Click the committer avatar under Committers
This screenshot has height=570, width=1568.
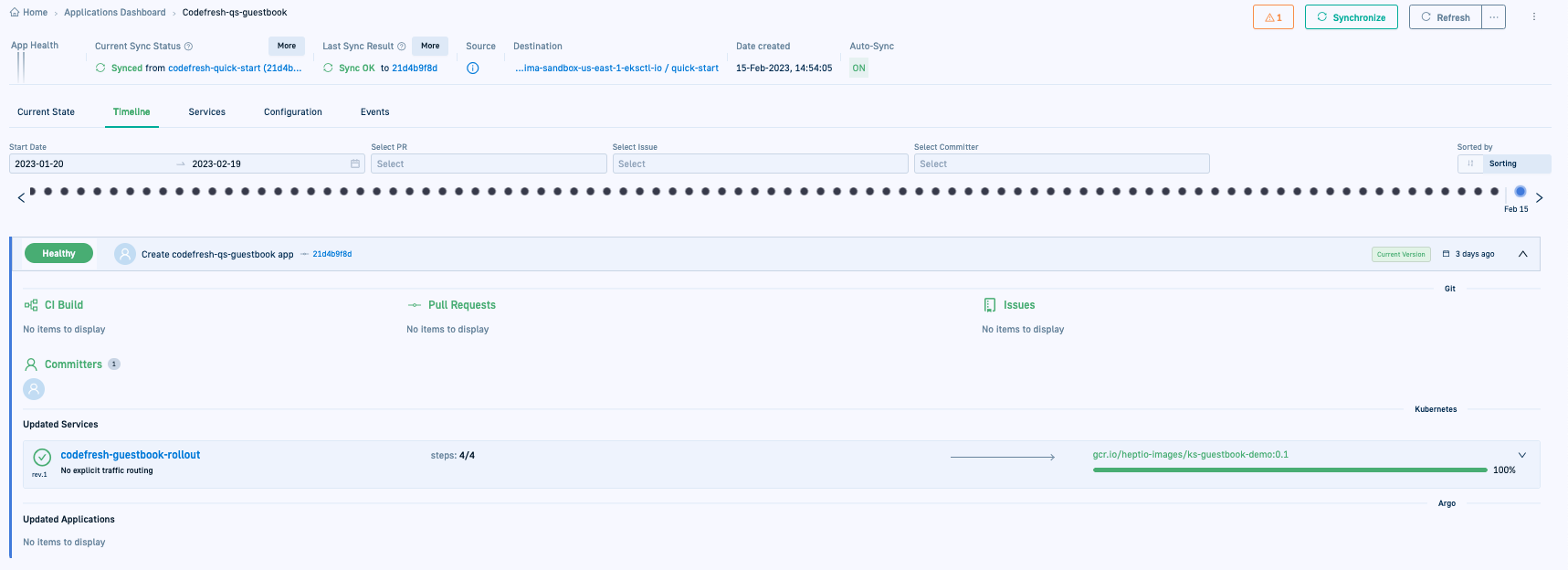34,389
